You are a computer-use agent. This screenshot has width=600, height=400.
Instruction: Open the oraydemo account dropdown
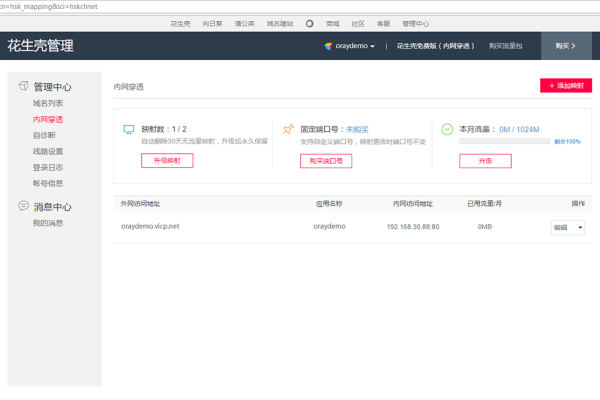(x=352, y=46)
